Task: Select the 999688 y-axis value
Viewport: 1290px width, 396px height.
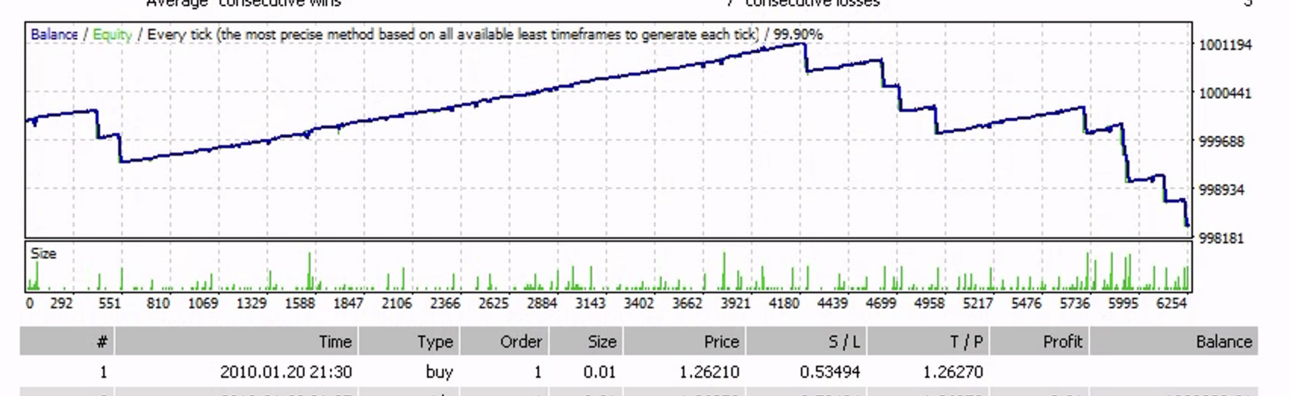Action: [x=1221, y=141]
